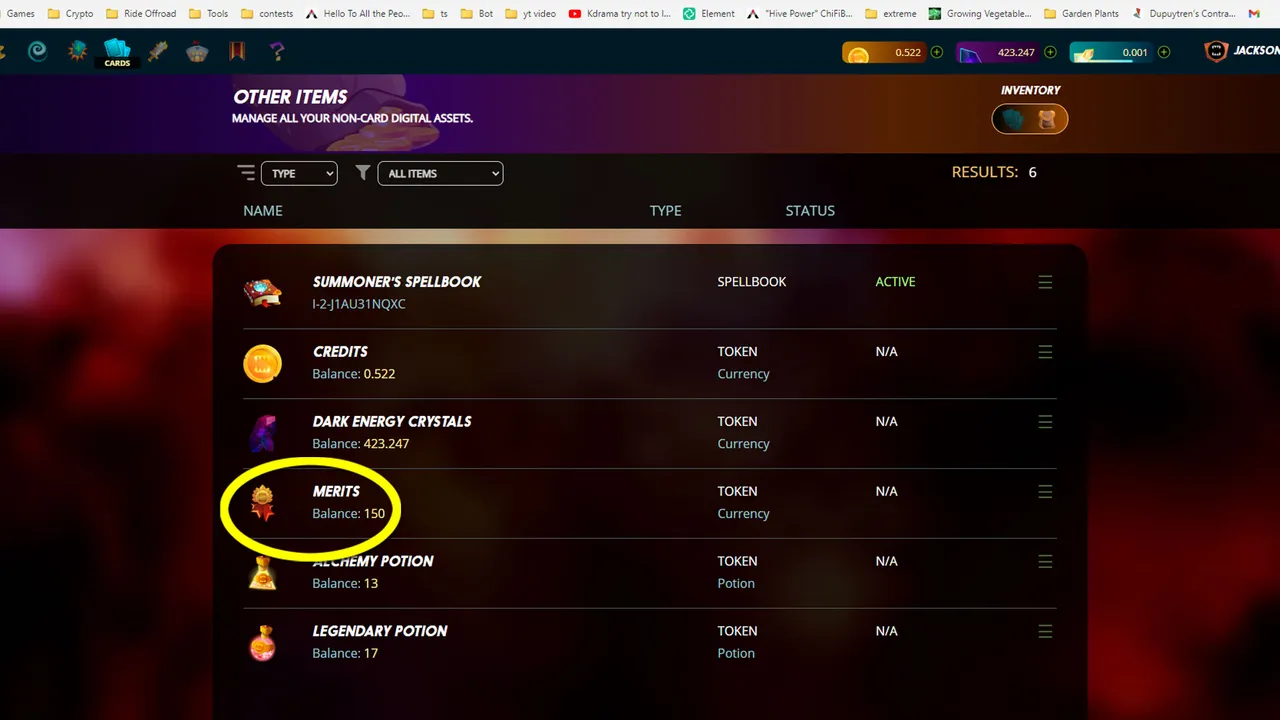1280x720 pixels.
Task: Click the Legendary Potion balance of 17
Action: 345,654
